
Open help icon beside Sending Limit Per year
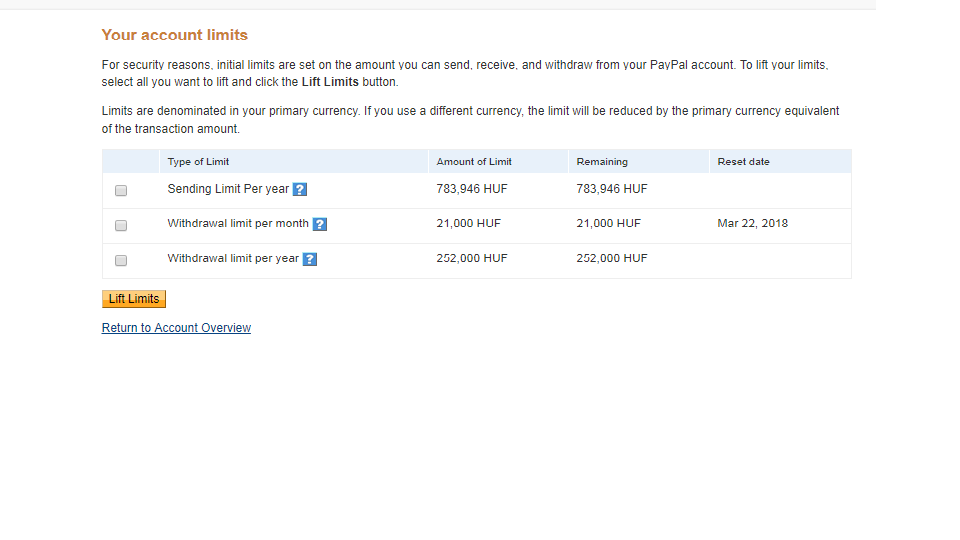point(300,190)
